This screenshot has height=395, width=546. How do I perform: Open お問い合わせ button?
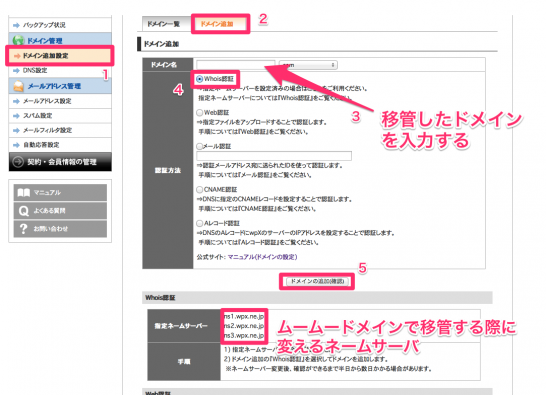[x=60, y=229]
